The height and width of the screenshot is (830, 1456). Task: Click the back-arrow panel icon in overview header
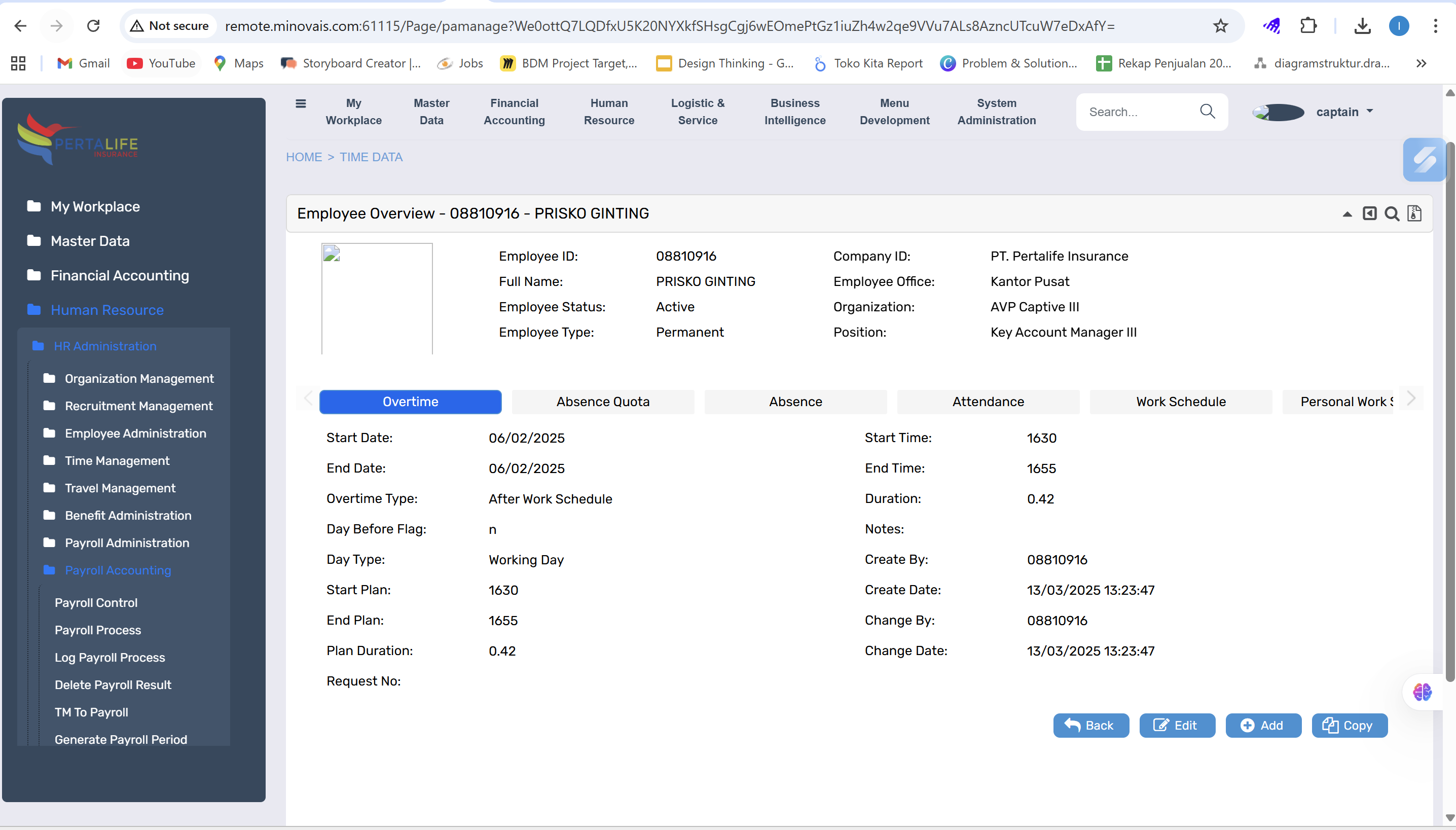[x=1369, y=214]
